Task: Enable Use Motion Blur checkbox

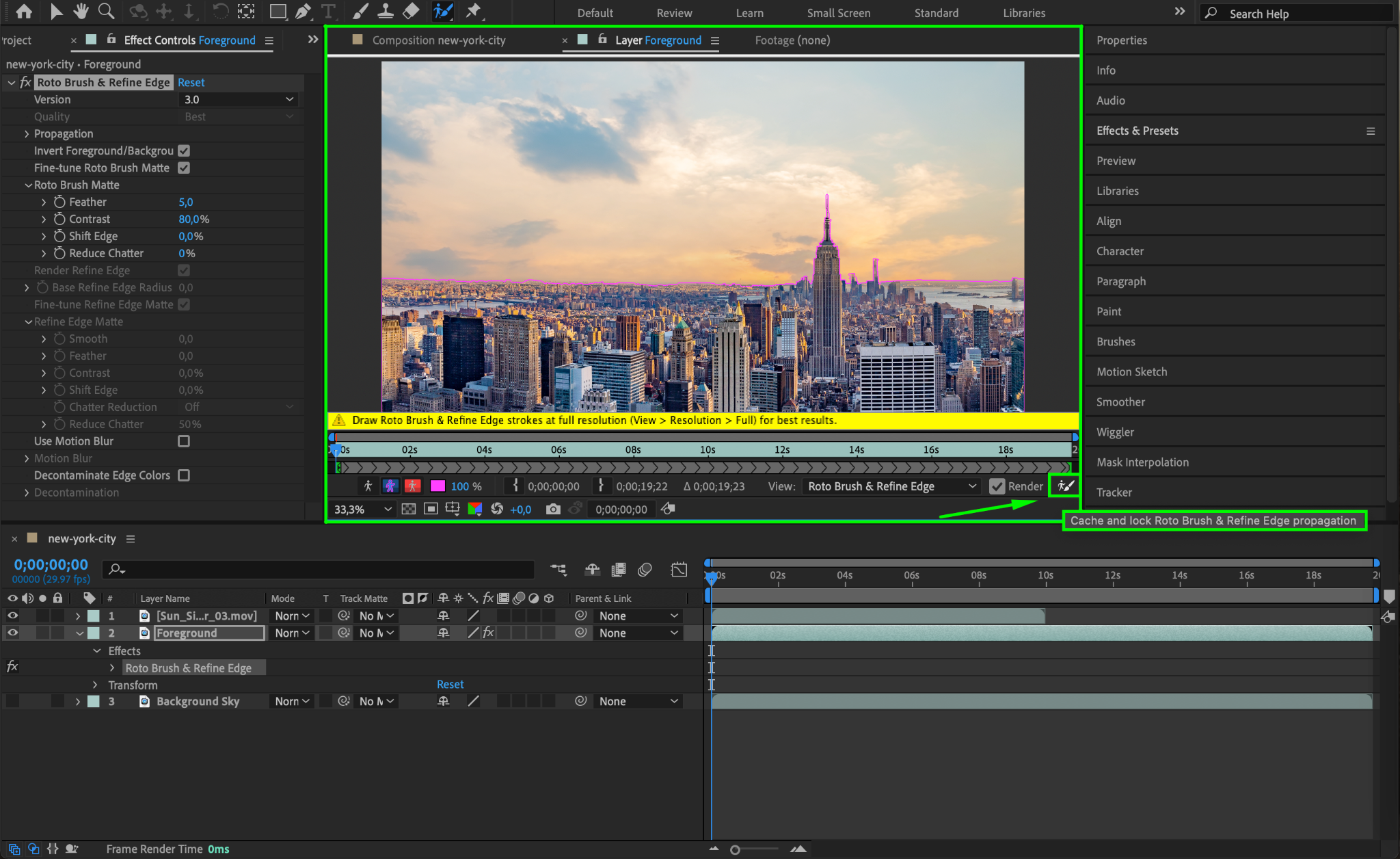Action: coord(184,441)
